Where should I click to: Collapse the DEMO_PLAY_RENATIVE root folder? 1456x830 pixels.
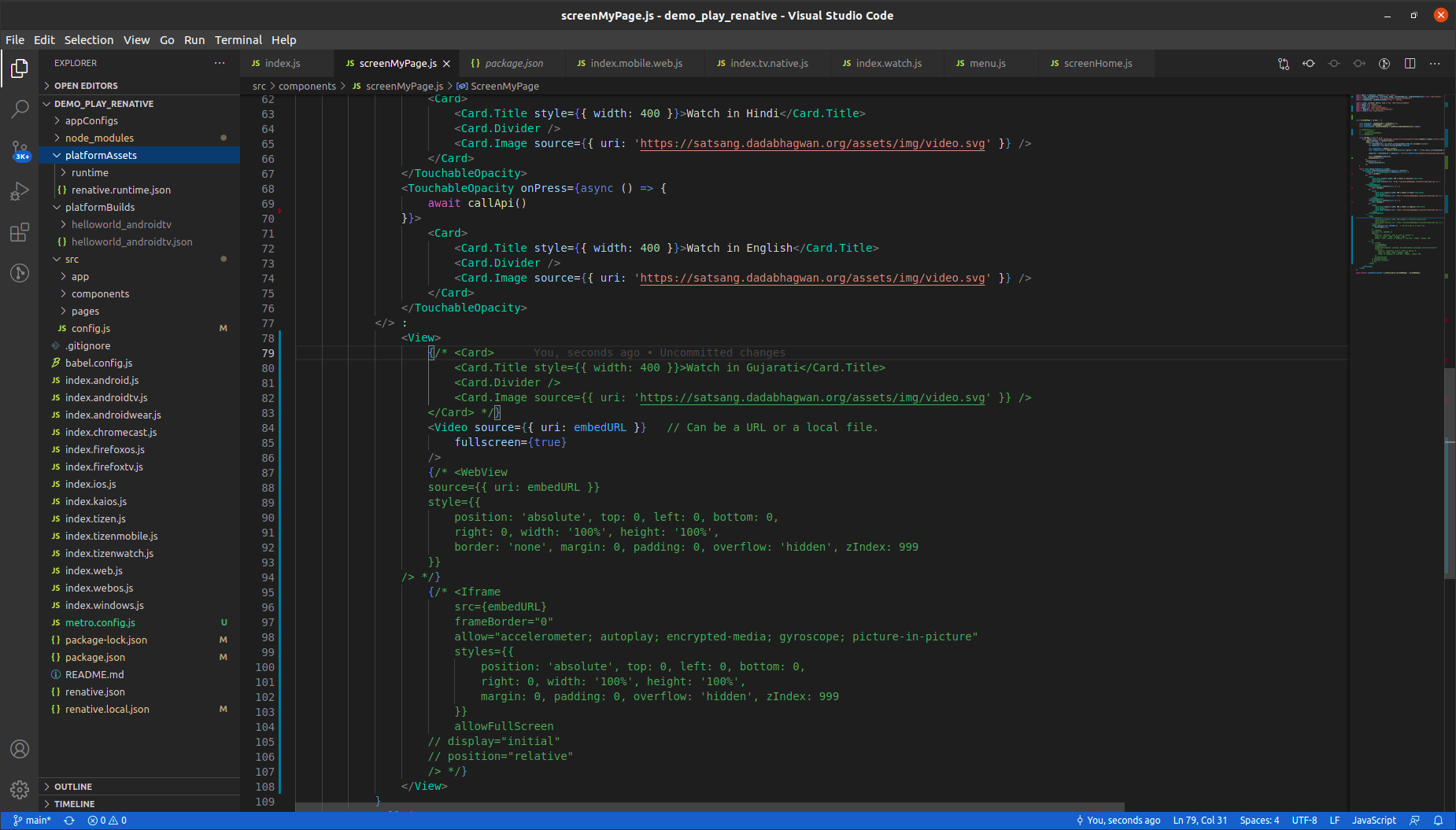click(139, 104)
